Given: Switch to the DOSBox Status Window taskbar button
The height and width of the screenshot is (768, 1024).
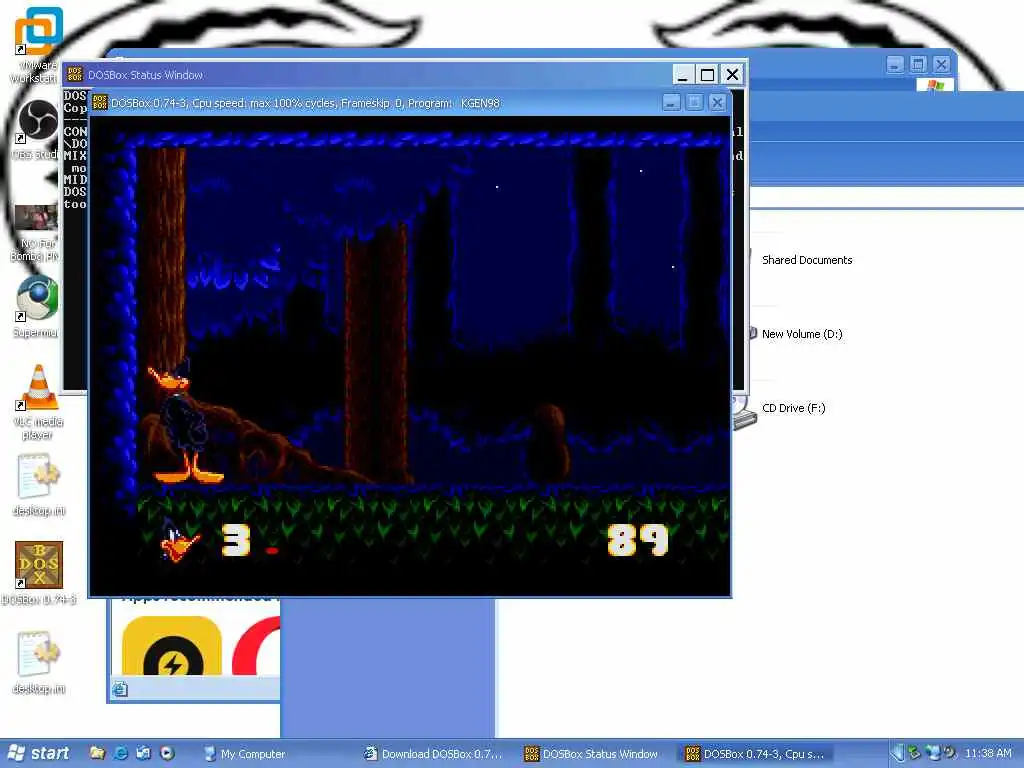Looking at the screenshot, I should (x=593, y=754).
